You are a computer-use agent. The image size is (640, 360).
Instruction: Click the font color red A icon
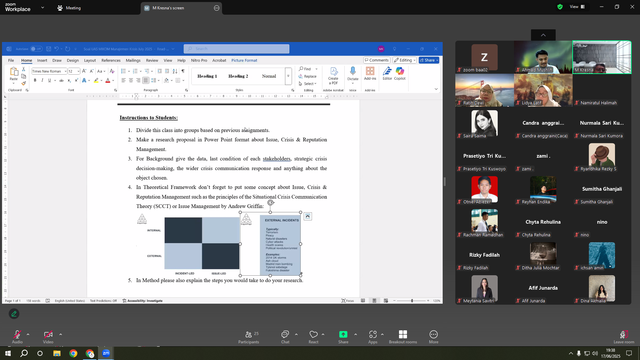click(x=108, y=81)
